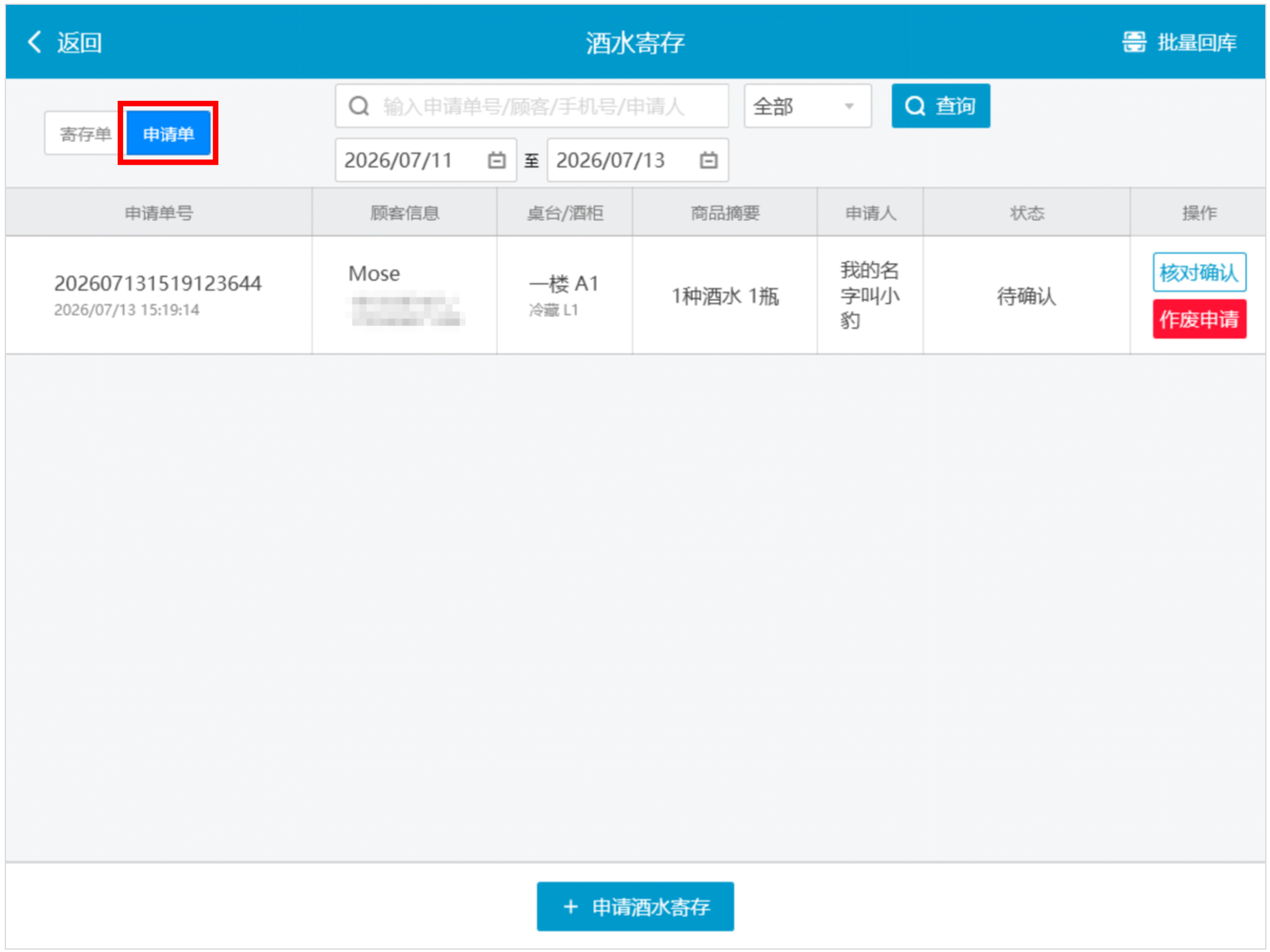Click the 申请人 column header
Image resolution: width=1270 pixels, height=952 pixels.
pos(870,213)
